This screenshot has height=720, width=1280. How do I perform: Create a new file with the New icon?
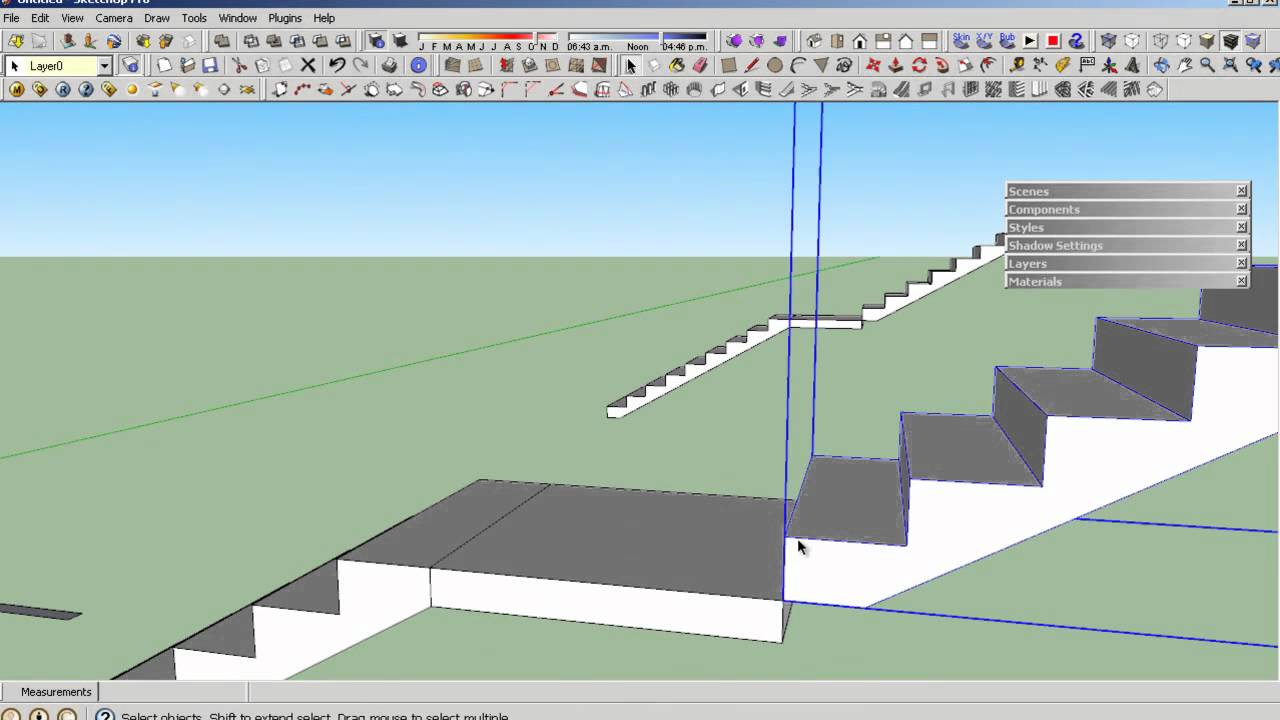click(164, 66)
